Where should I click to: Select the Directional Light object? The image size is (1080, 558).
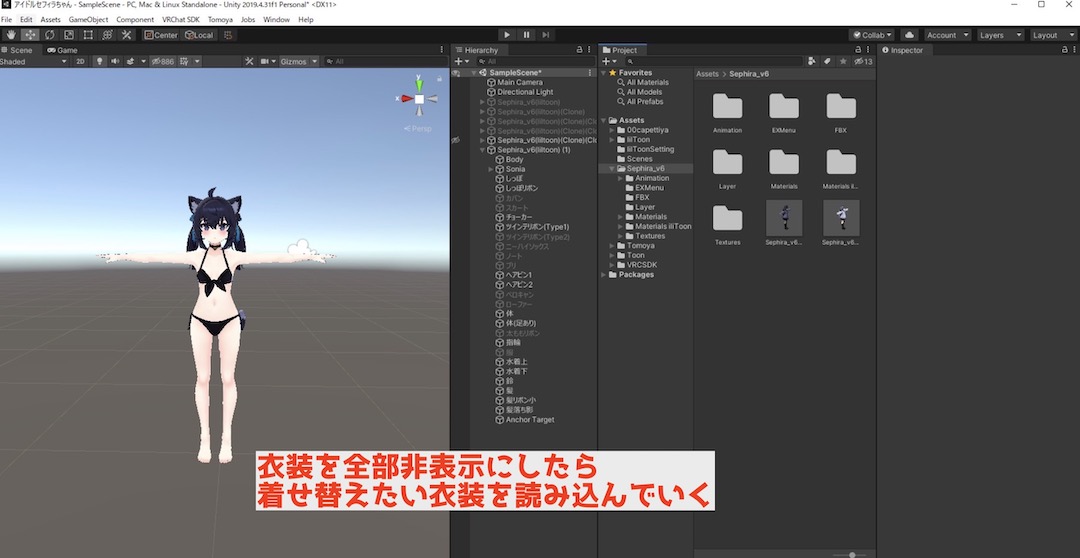point(525,92)
